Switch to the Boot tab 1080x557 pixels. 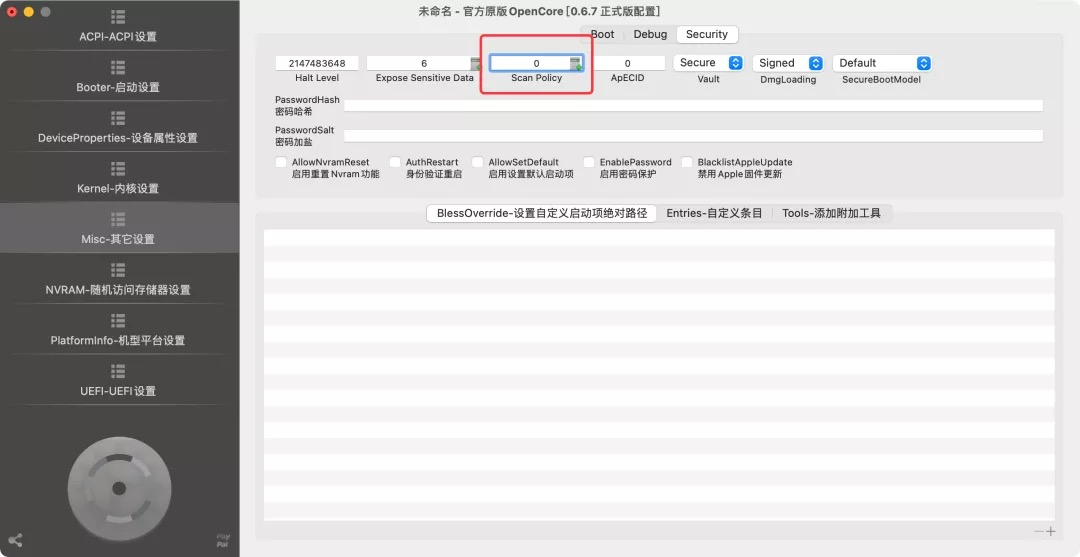pos(603,34)
